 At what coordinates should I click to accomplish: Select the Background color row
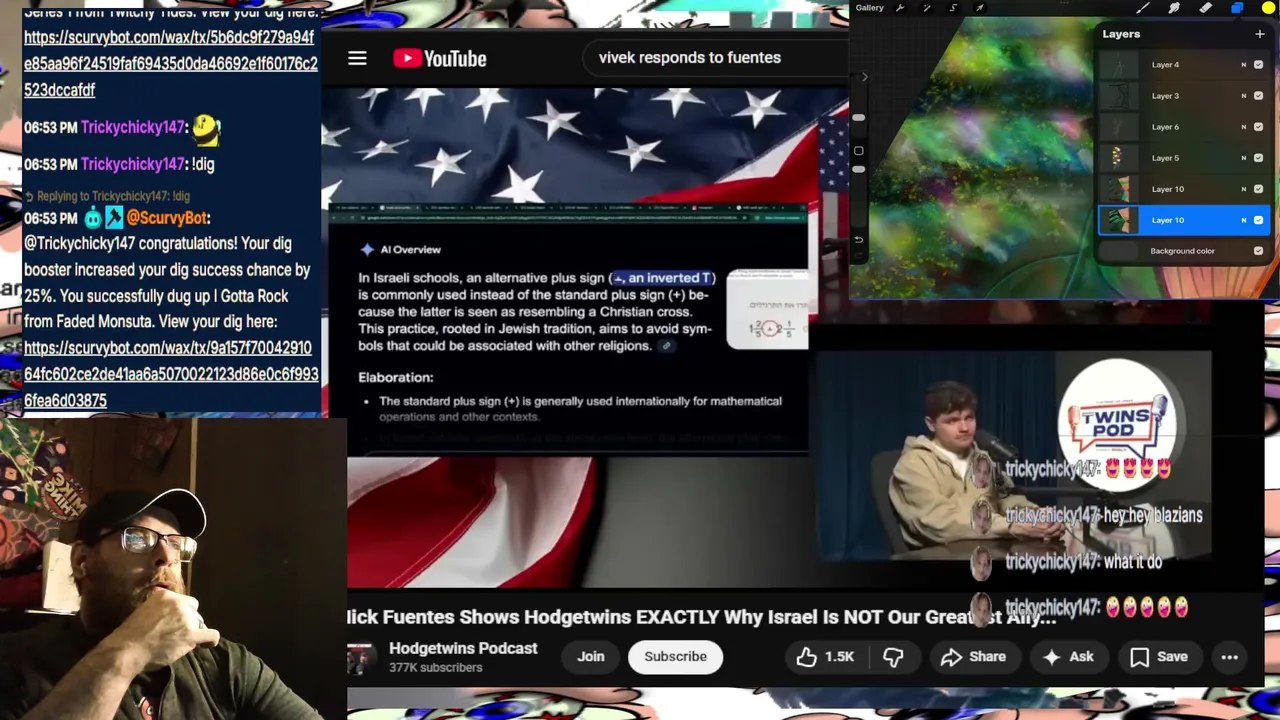pyautogui.click(x=1184, y=251)
